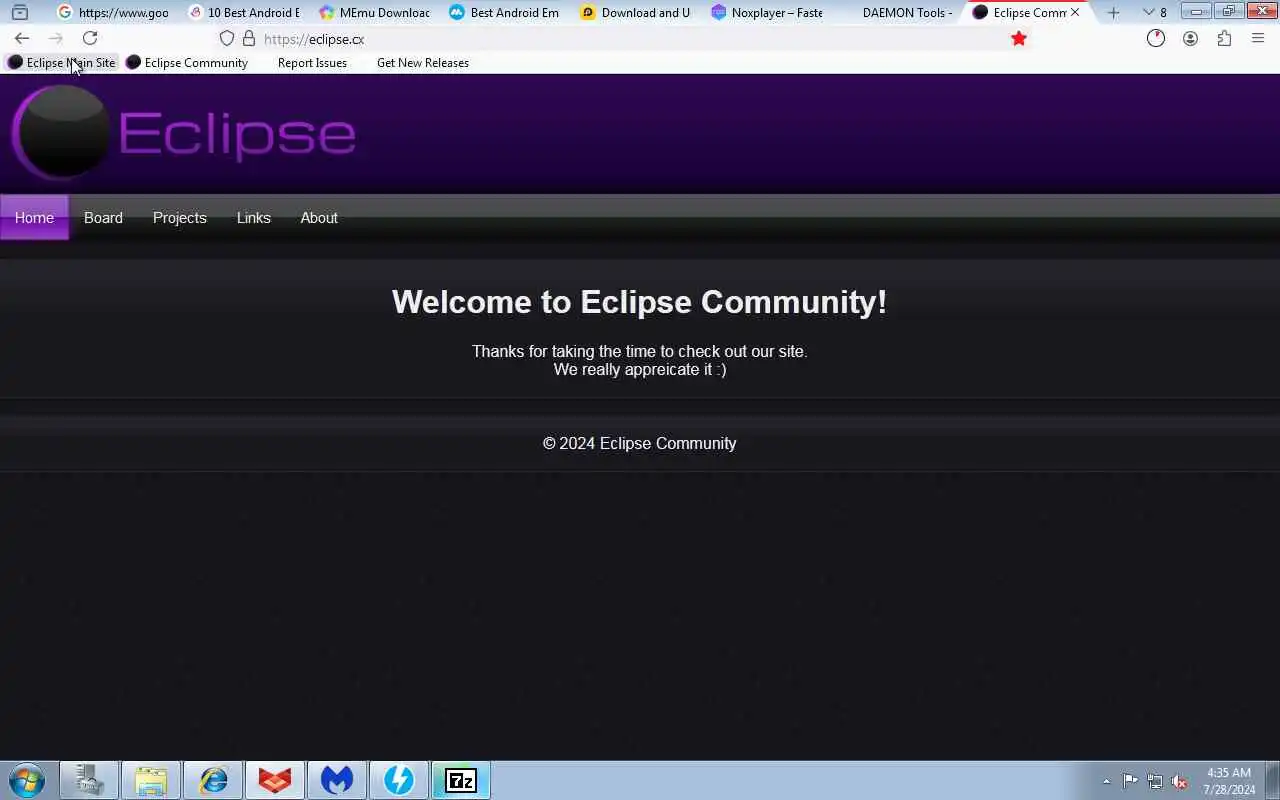Open the DAEMON Tools lightning icon

pyautogui.click(x=399, y=780)
